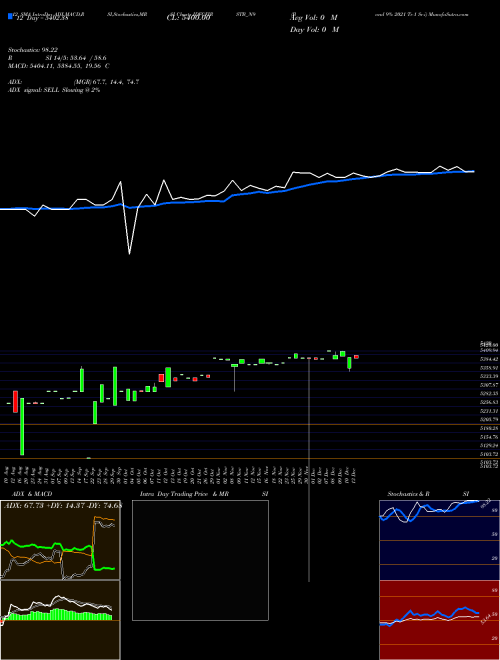The image size is (500, 660).
Task: Click 'ADX signal: SELL Slowing @ 2%'
Action: pyautogui.click(x=54, y=90)
